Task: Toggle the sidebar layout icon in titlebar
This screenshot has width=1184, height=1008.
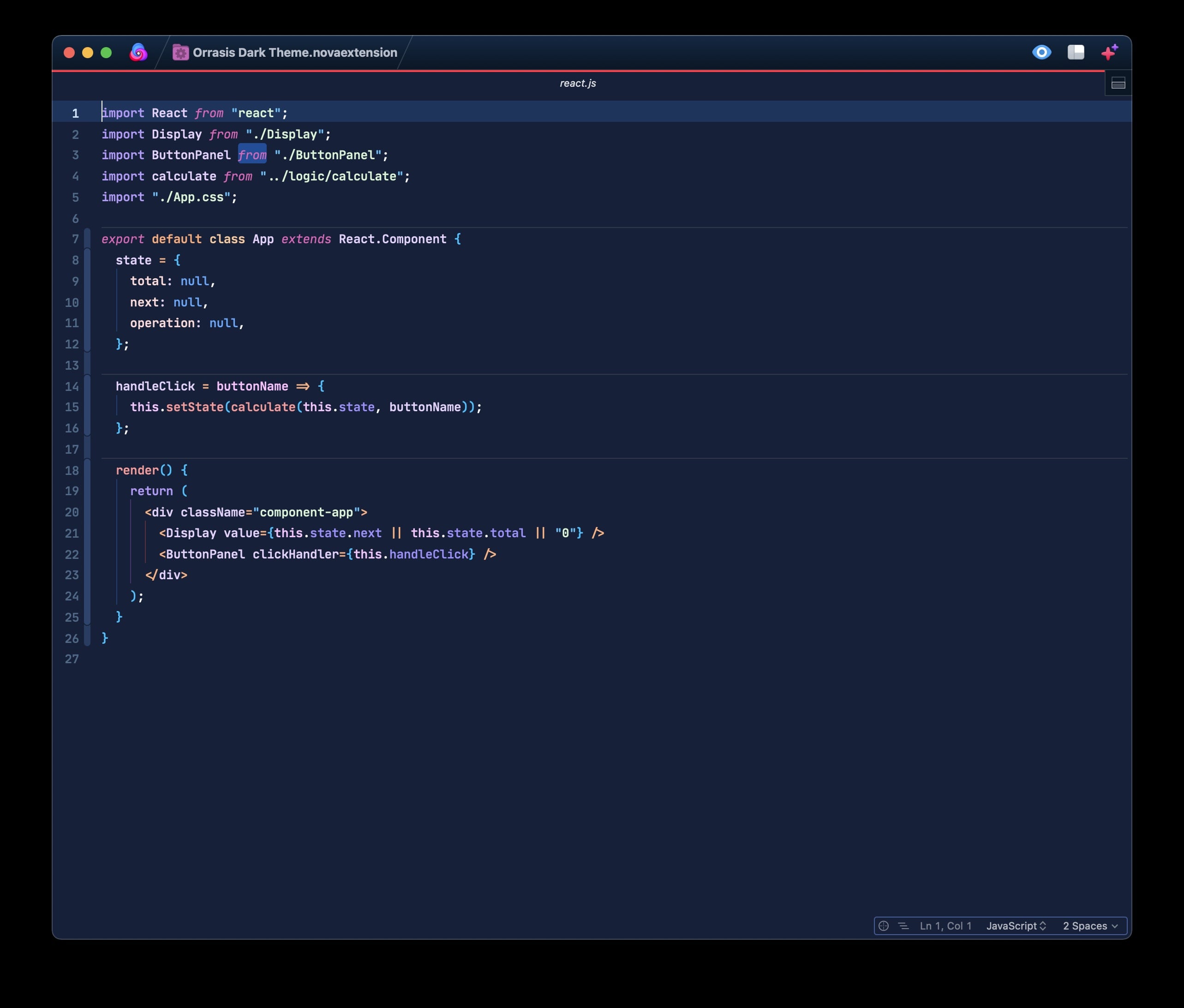Action: (1076, 53)
